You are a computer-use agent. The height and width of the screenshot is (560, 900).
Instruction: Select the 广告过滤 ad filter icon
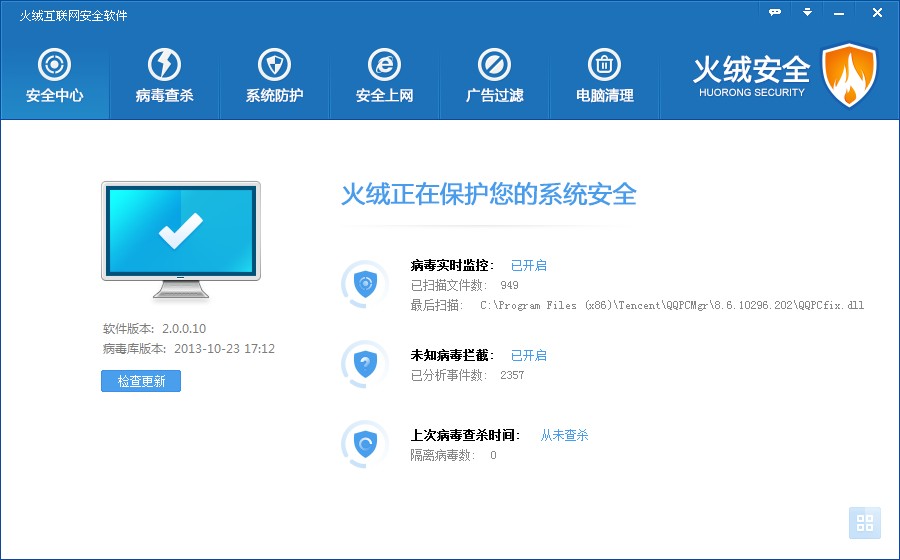(494, 66)
